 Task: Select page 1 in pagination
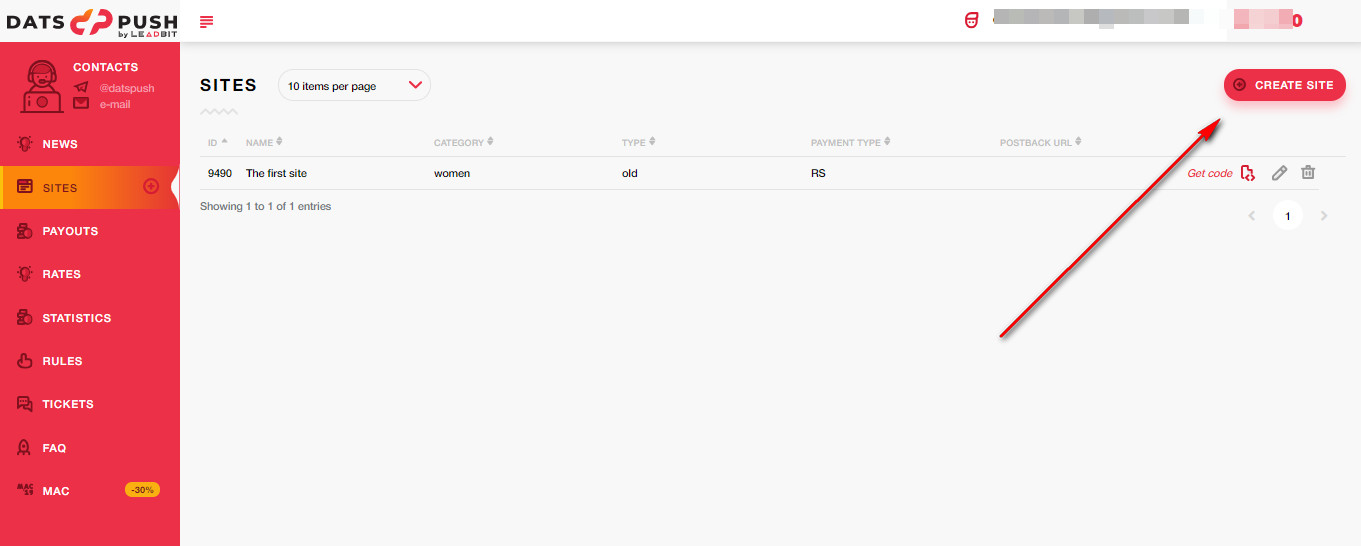pyautogui.click(x=1287, y=216)
